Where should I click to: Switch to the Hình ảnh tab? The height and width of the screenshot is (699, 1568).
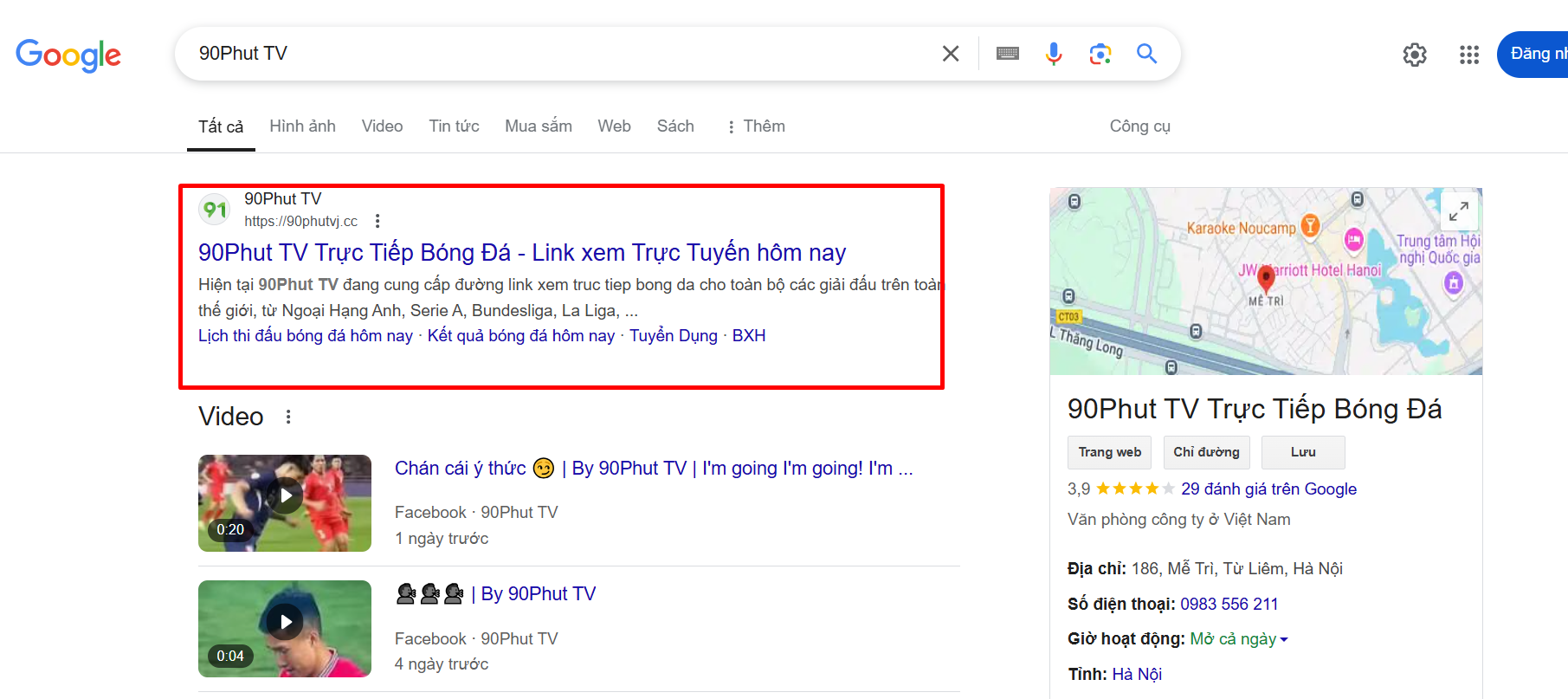(302, 126)
